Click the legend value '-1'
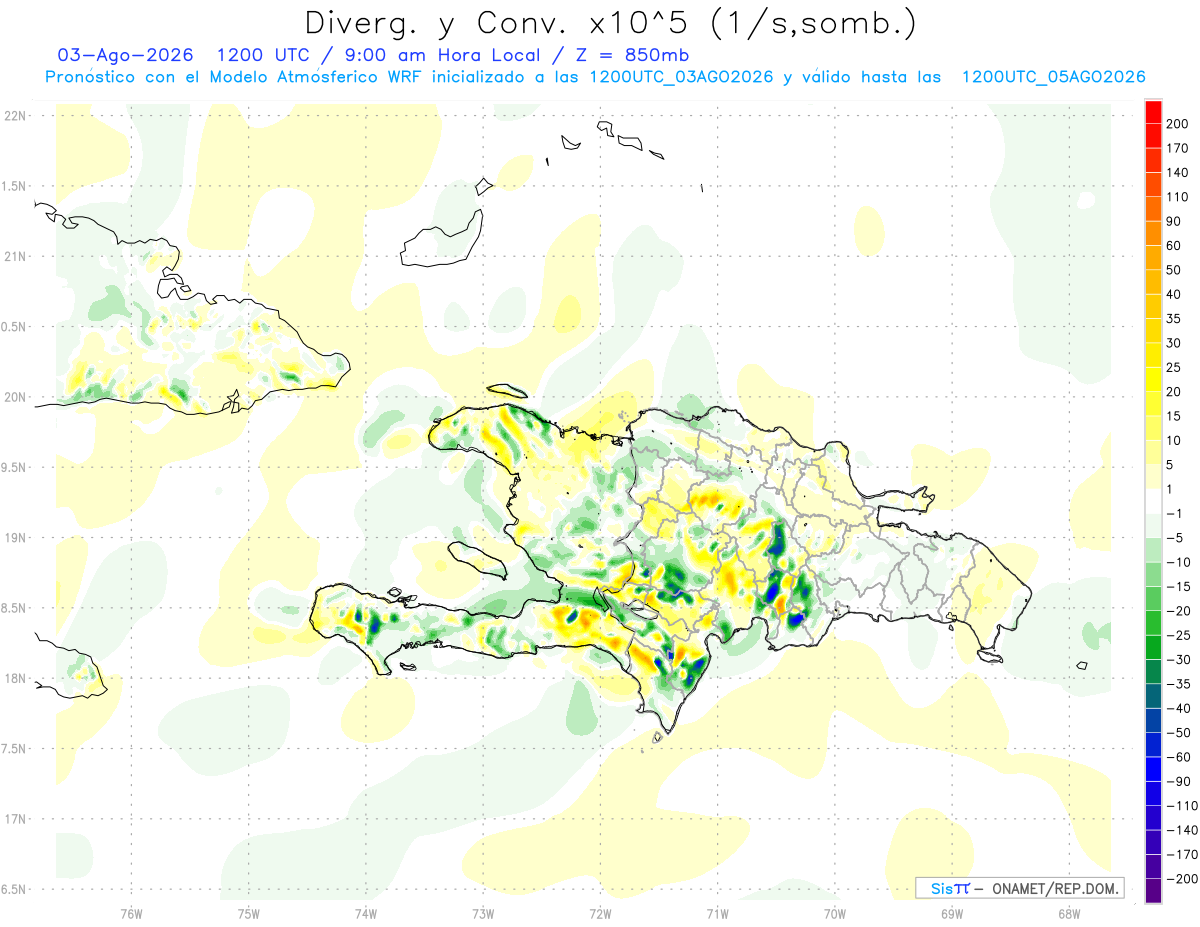This screenshot has height=927, width=1200. [1174, 513]
